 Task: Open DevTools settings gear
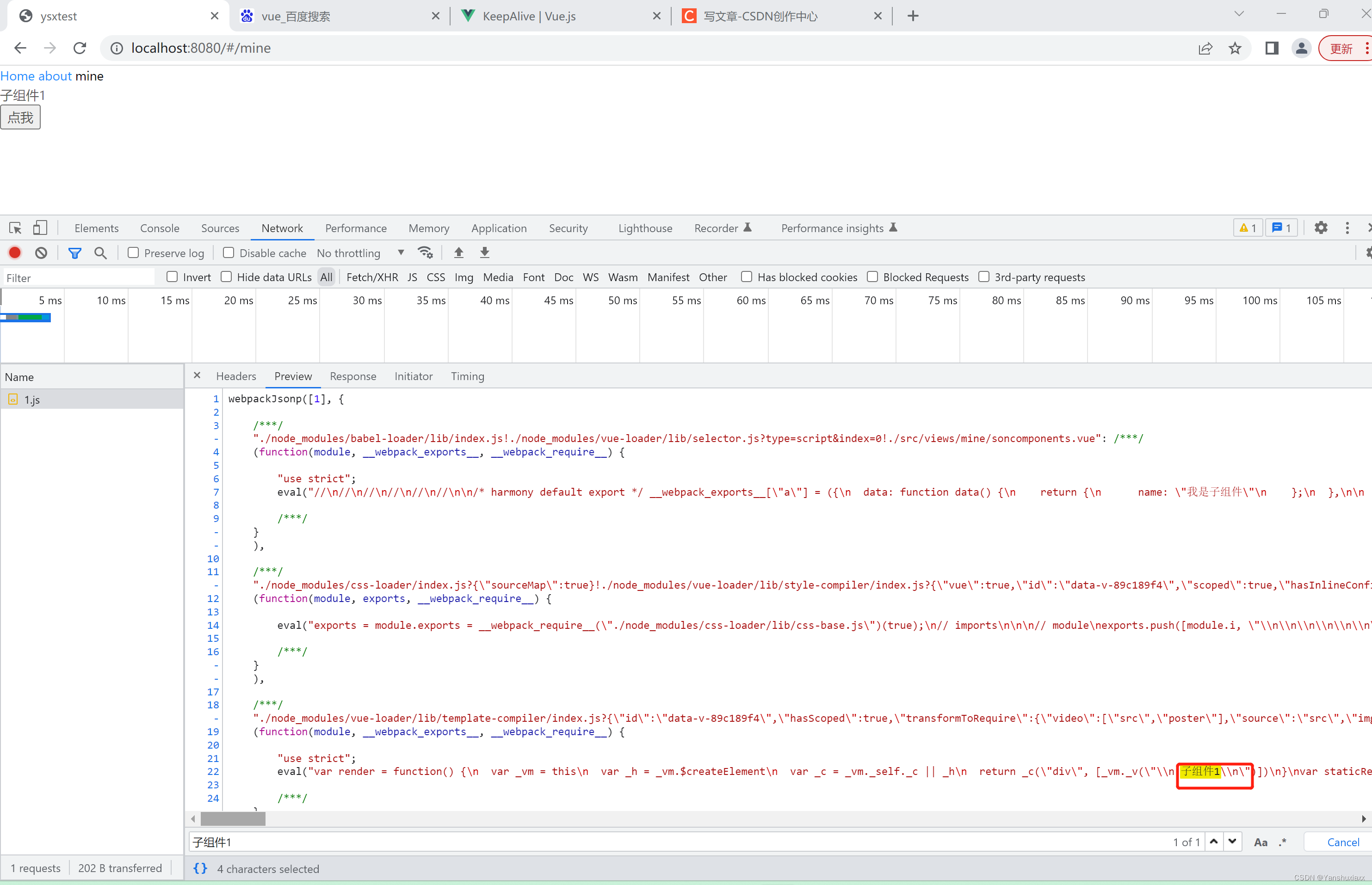(x=1321, y=228)
